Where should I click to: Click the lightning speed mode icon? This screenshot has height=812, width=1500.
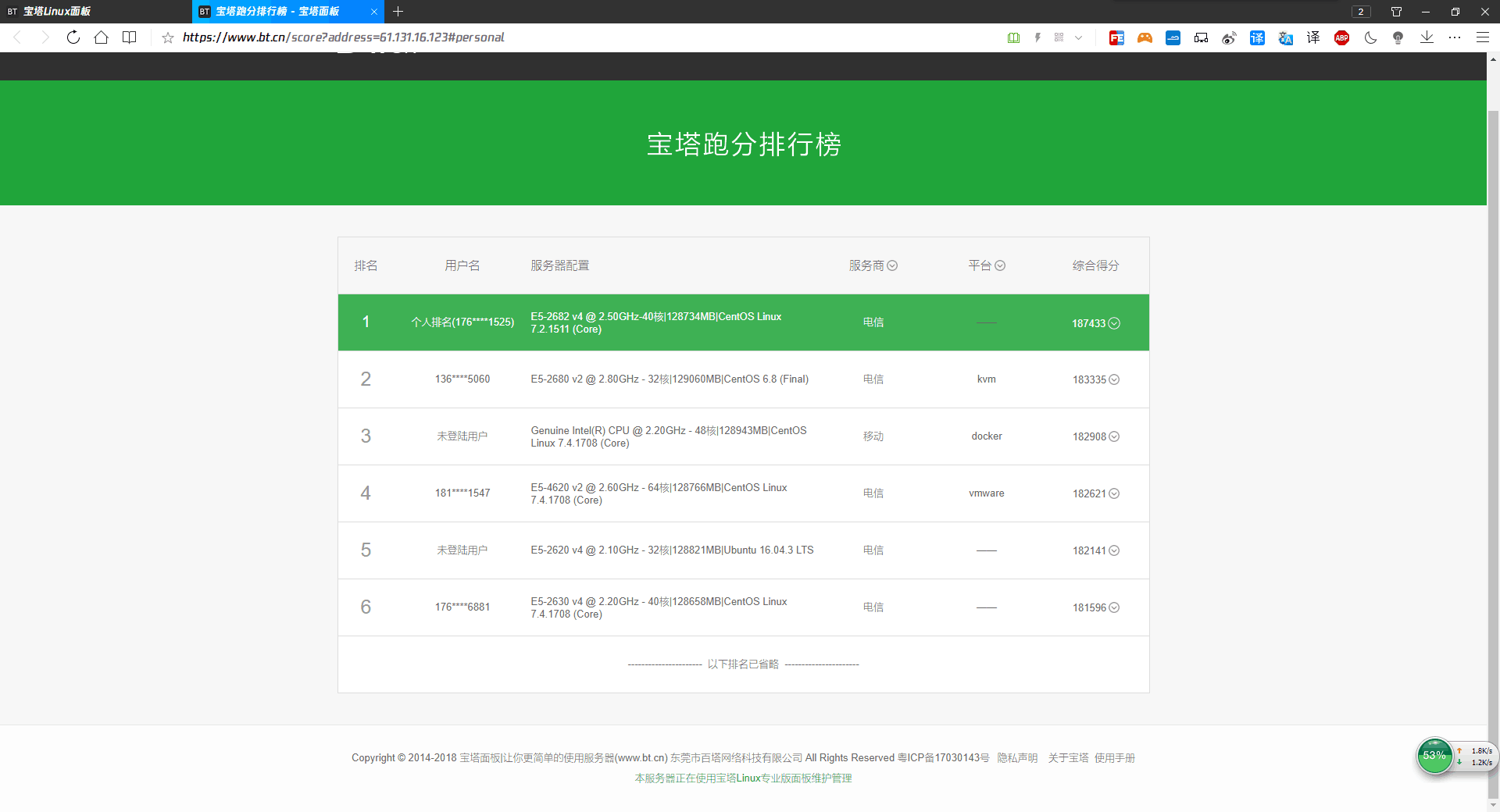(1037, 37)
